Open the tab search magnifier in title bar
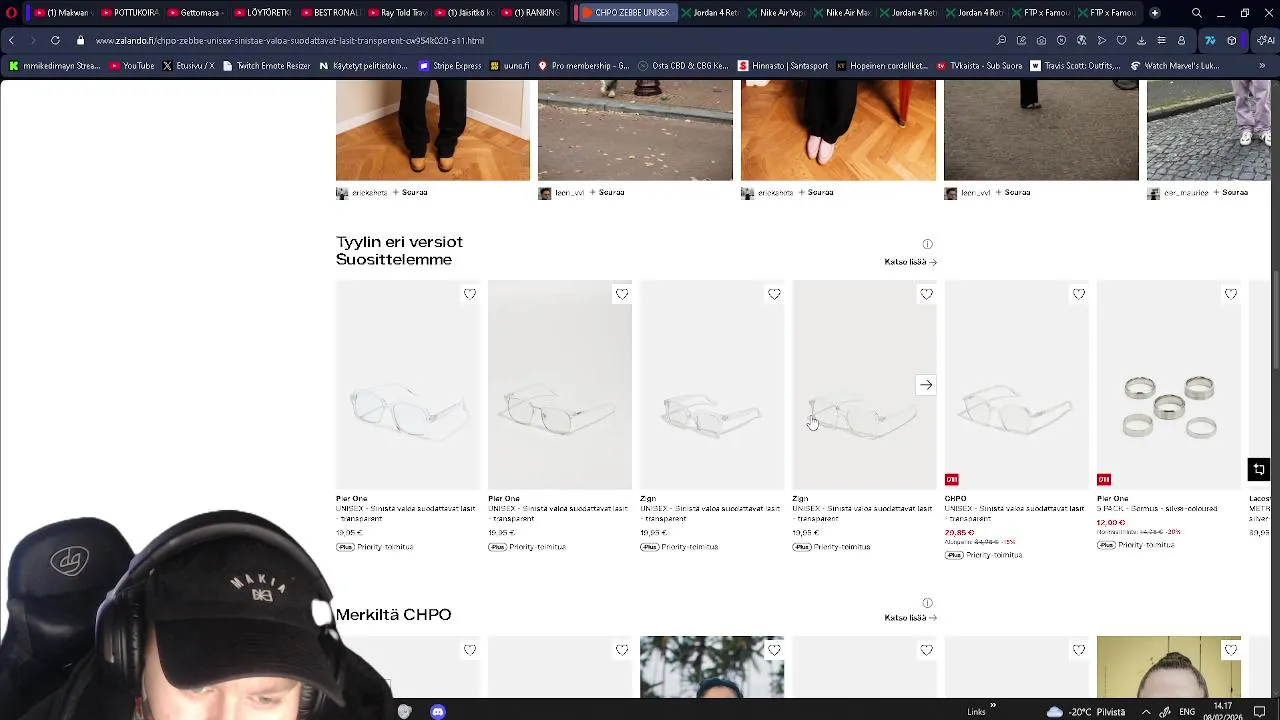The image size is (1280, 720). [x=1197, y=13]
